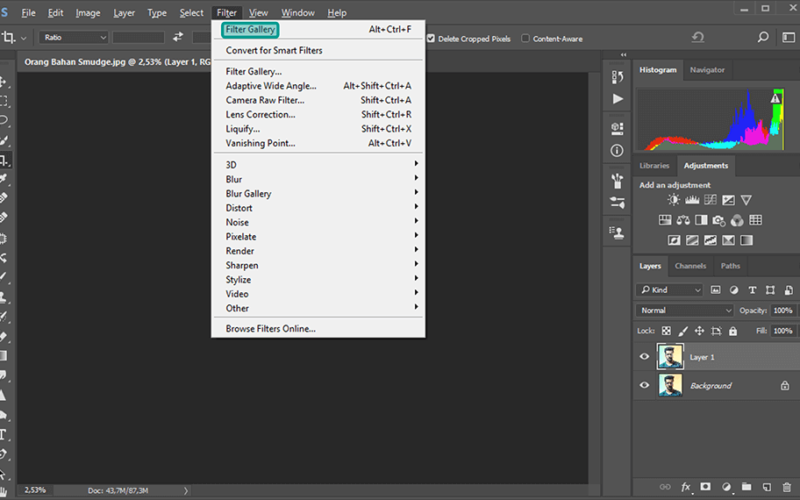Image resolution: width=800 pixels, height=500 pixels.
Task: Open the Ratio crop preset dropdown
Action: (74, 37)
